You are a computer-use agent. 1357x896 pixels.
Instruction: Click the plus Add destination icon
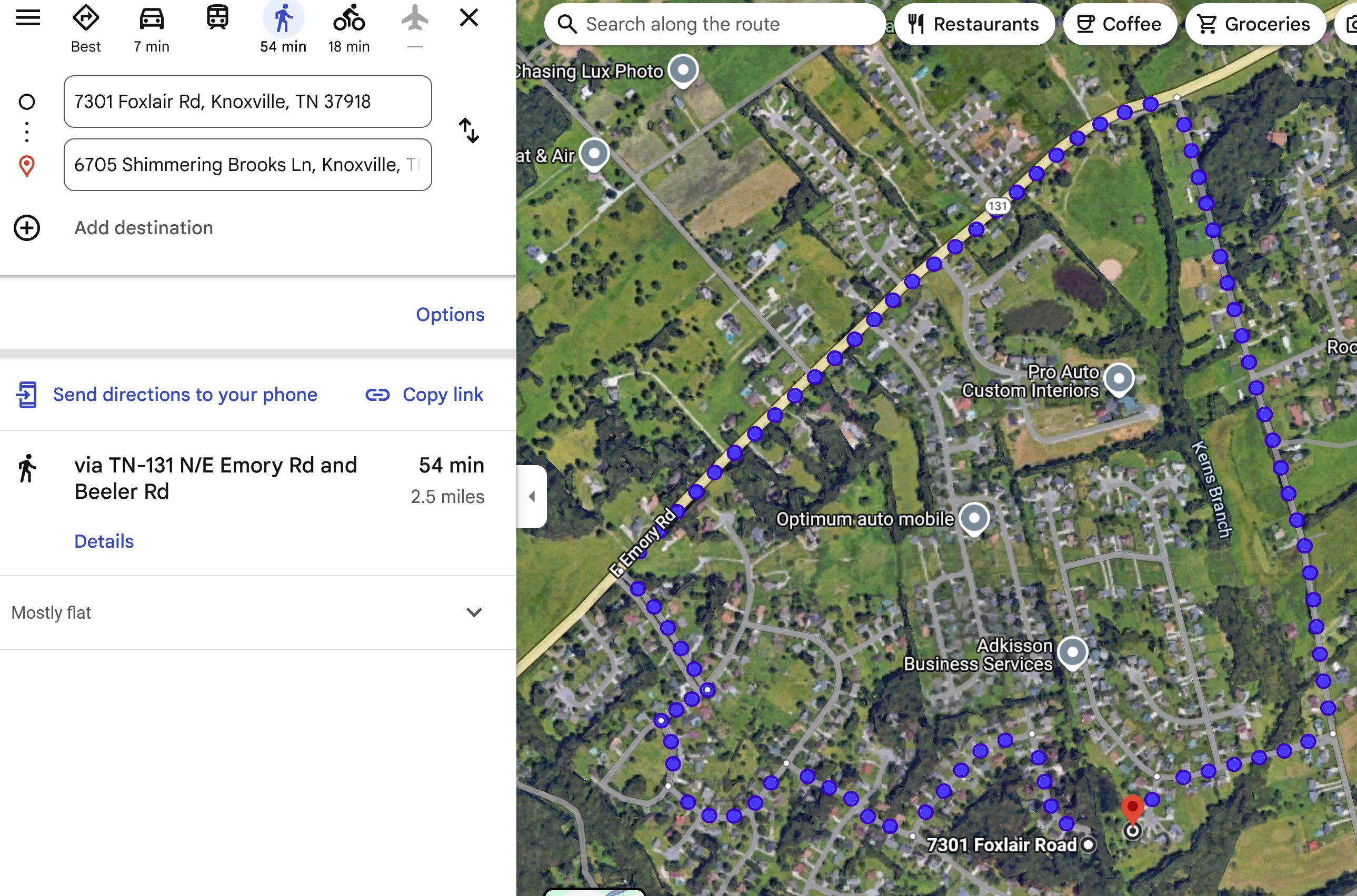[27, 228]
